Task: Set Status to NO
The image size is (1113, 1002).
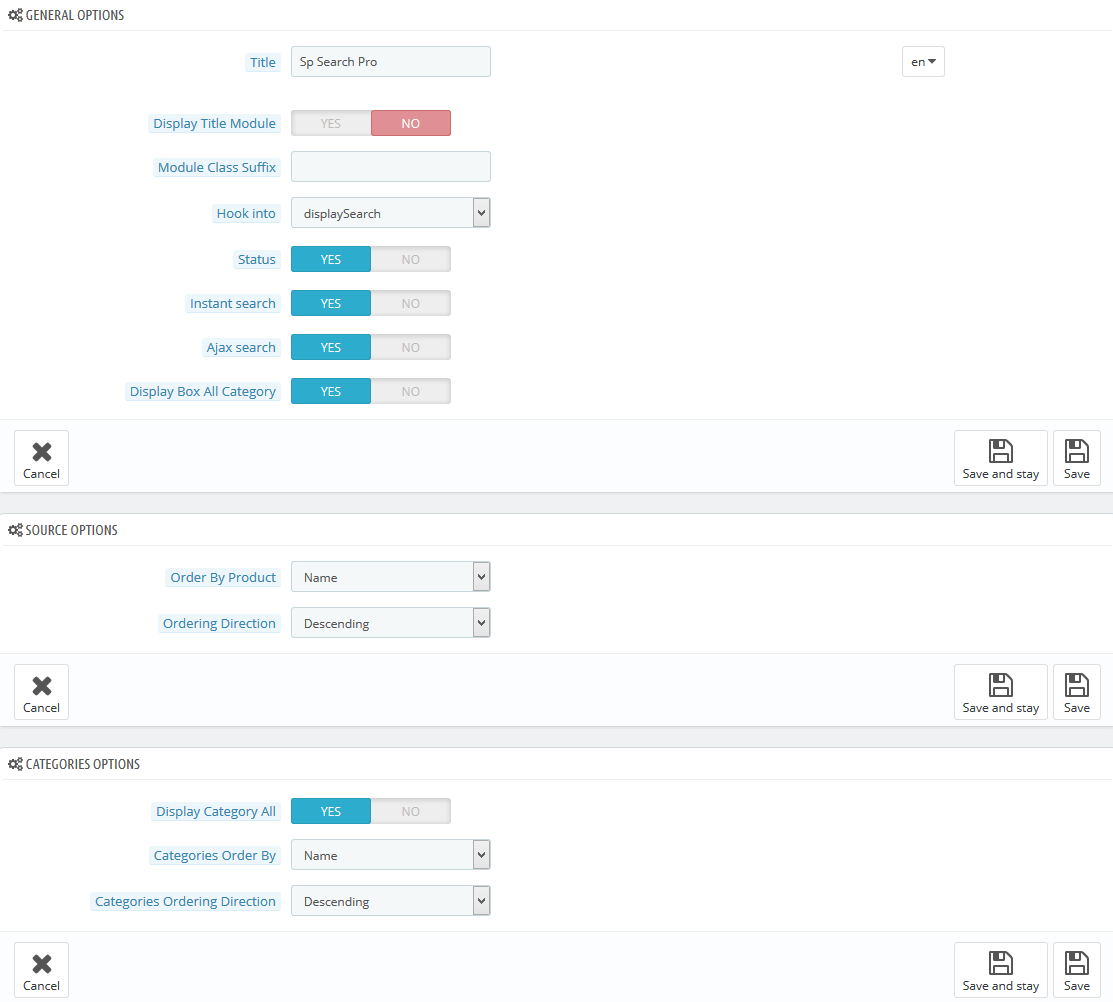Action: pos(410,260)
